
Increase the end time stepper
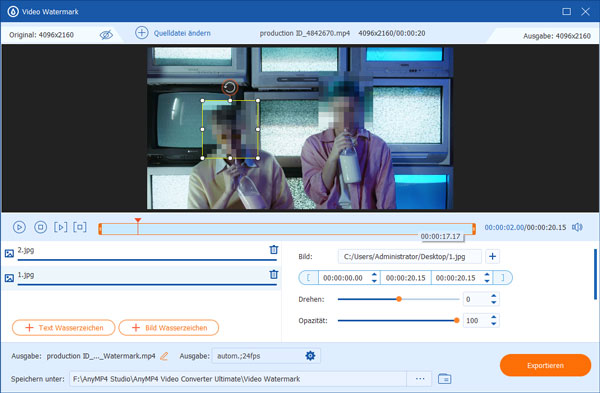(487, 274)
